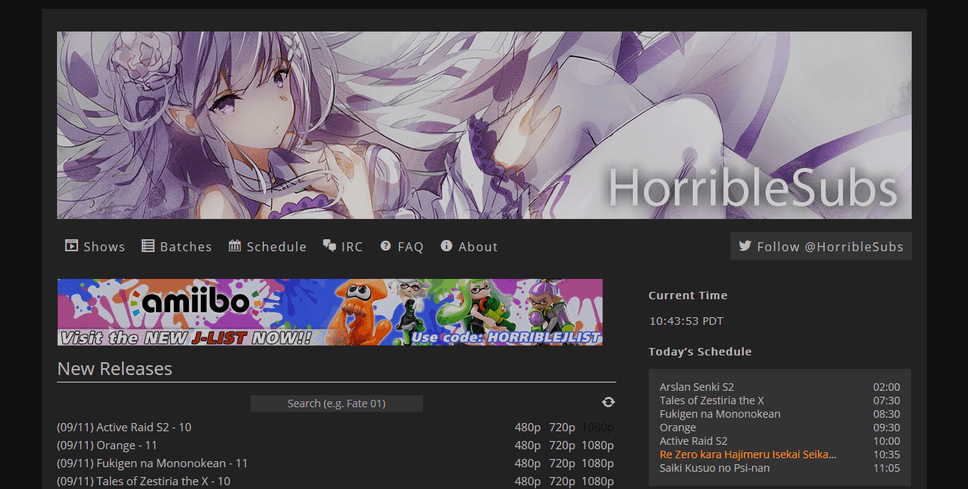968x489 pixels.
Task: Click the About info icon
Action: tap(446, 246)
